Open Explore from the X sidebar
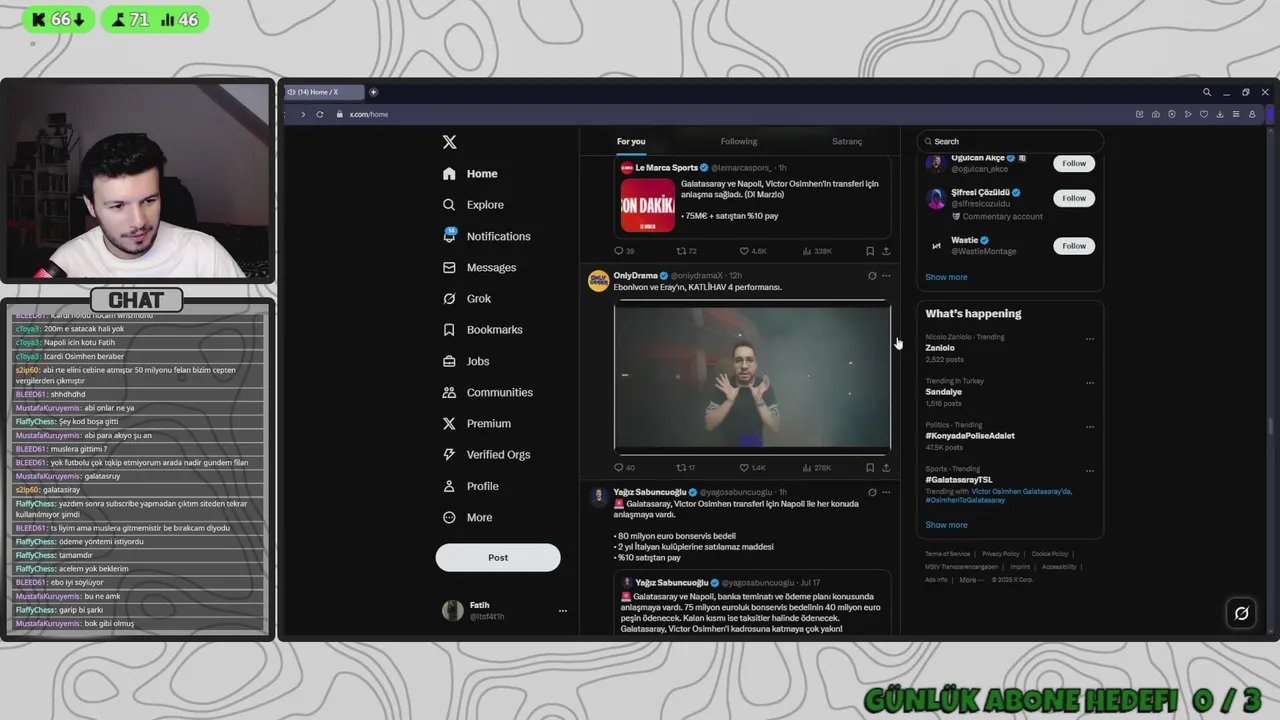The image size is (1280, 720). tap(473, 204)
